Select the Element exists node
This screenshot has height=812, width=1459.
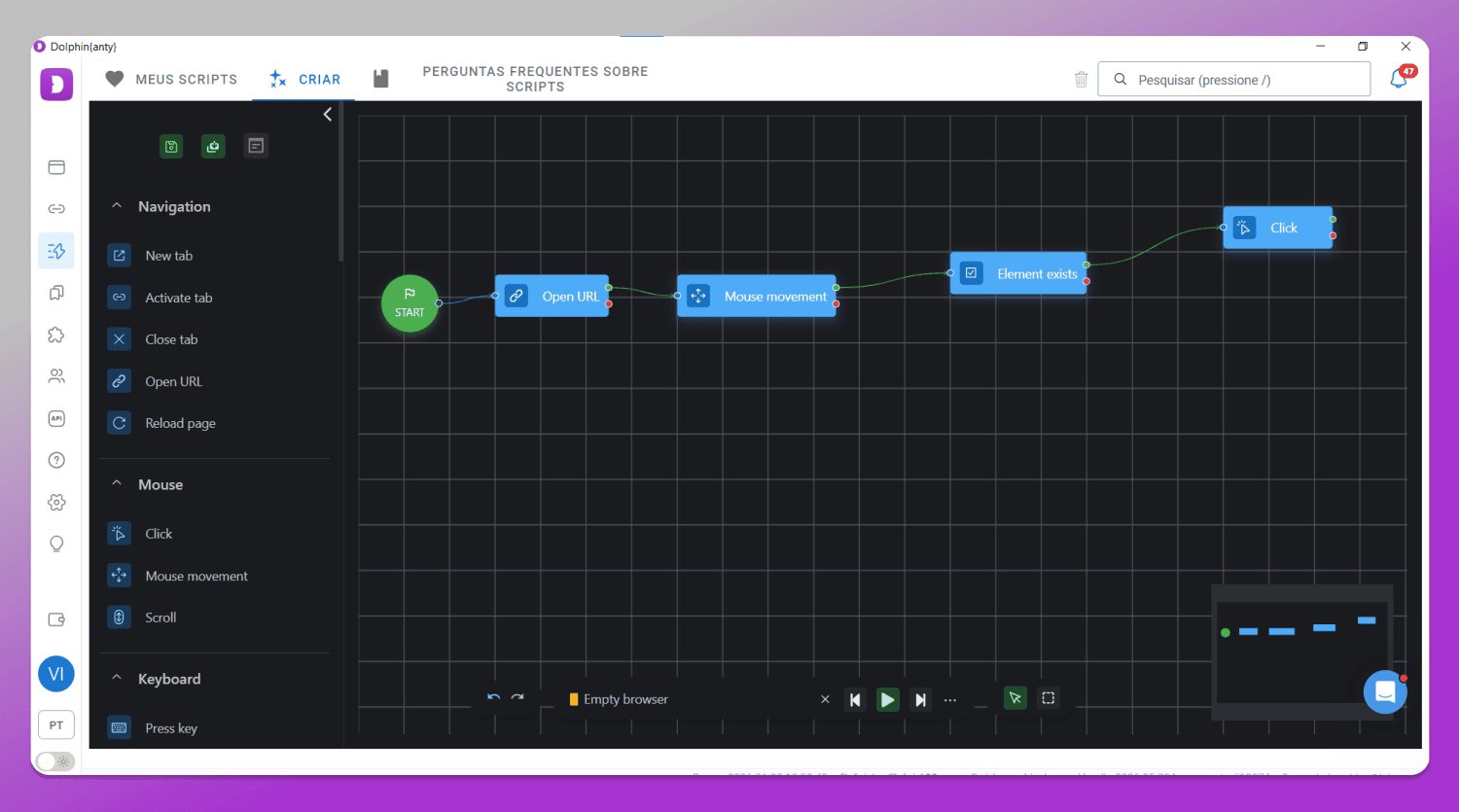click(x=1018, y=274)
